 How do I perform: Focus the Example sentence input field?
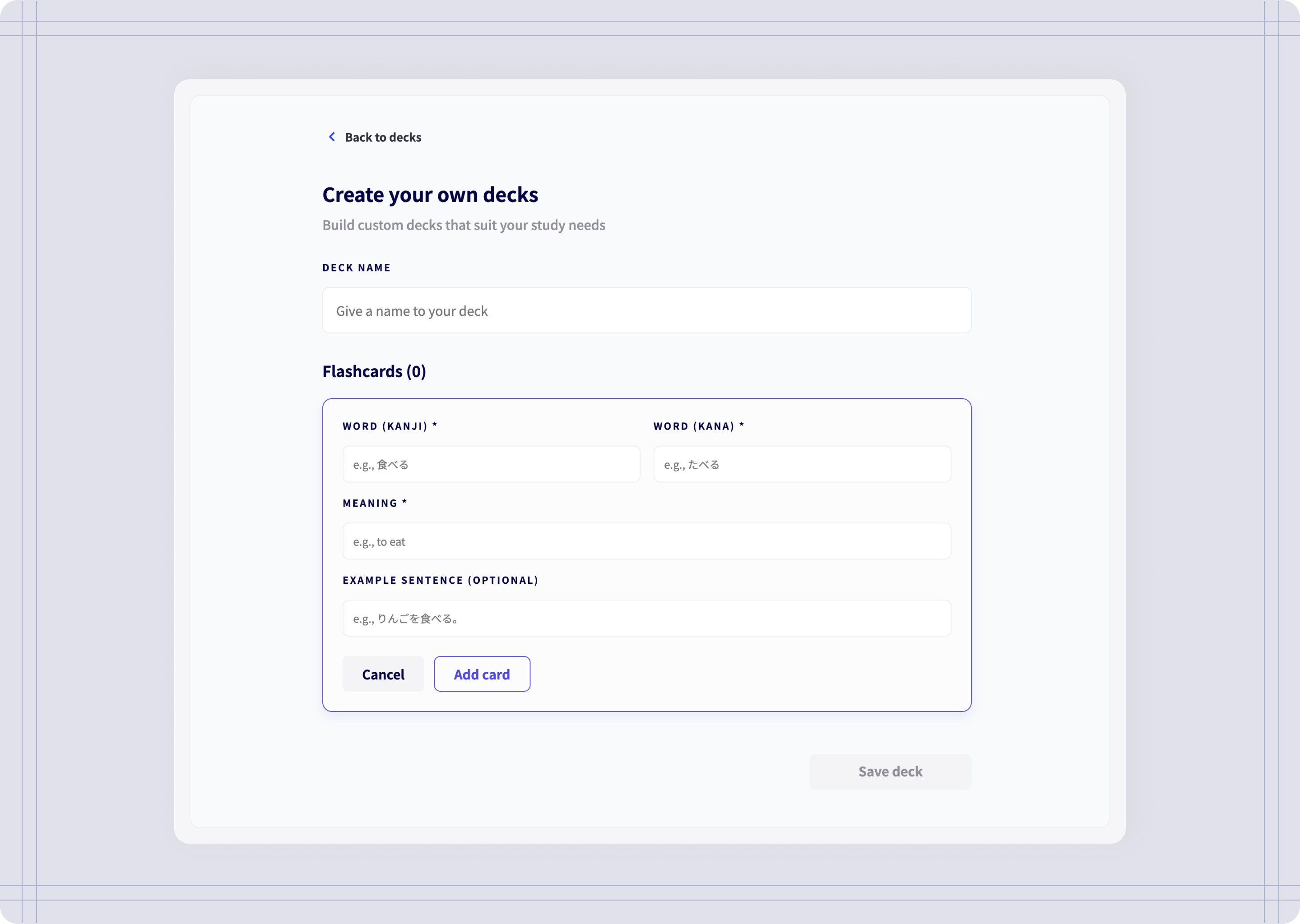[x=646, y=619]
